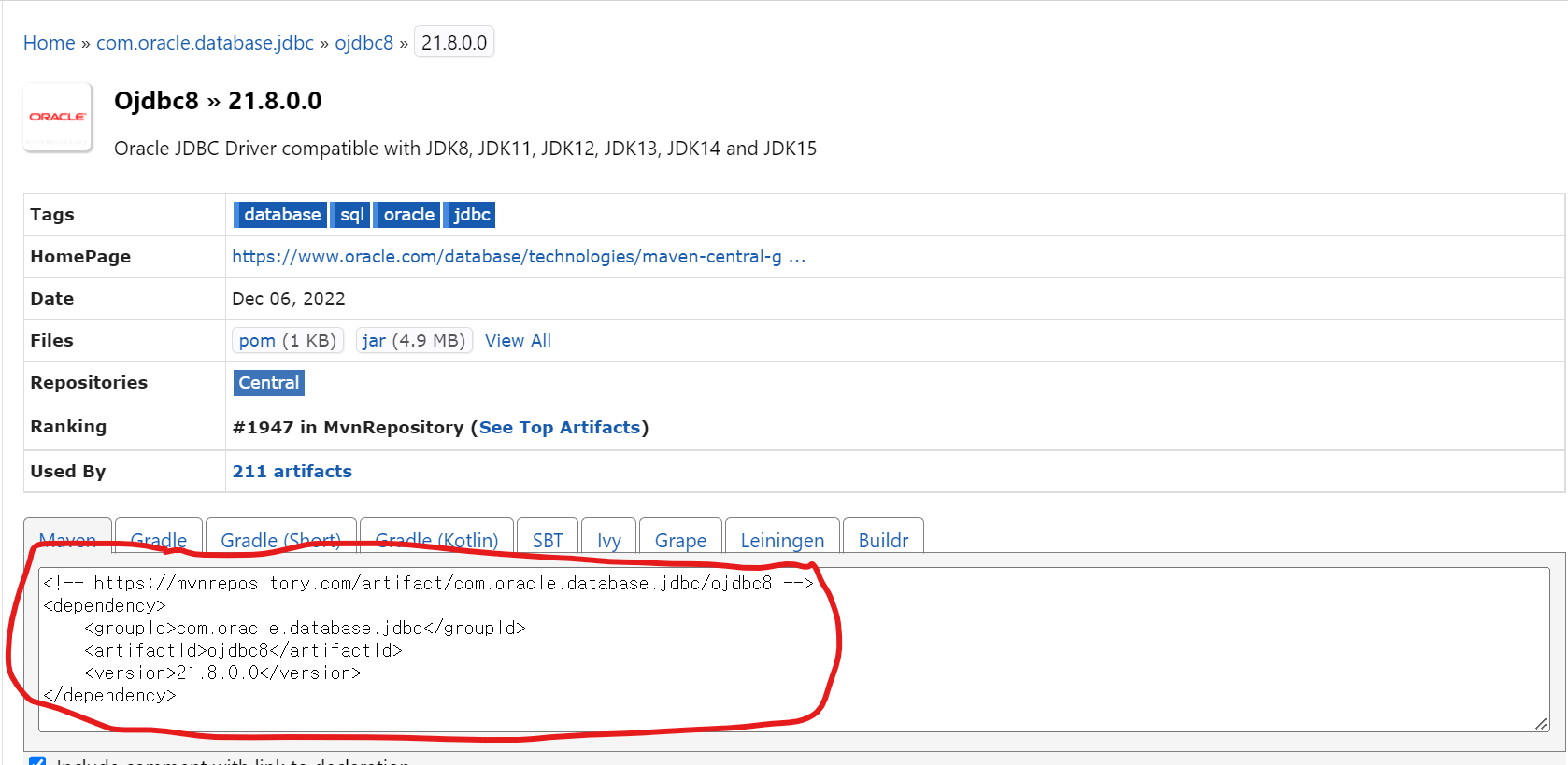Open the ojdbc8 breadcrumb link

364,43
